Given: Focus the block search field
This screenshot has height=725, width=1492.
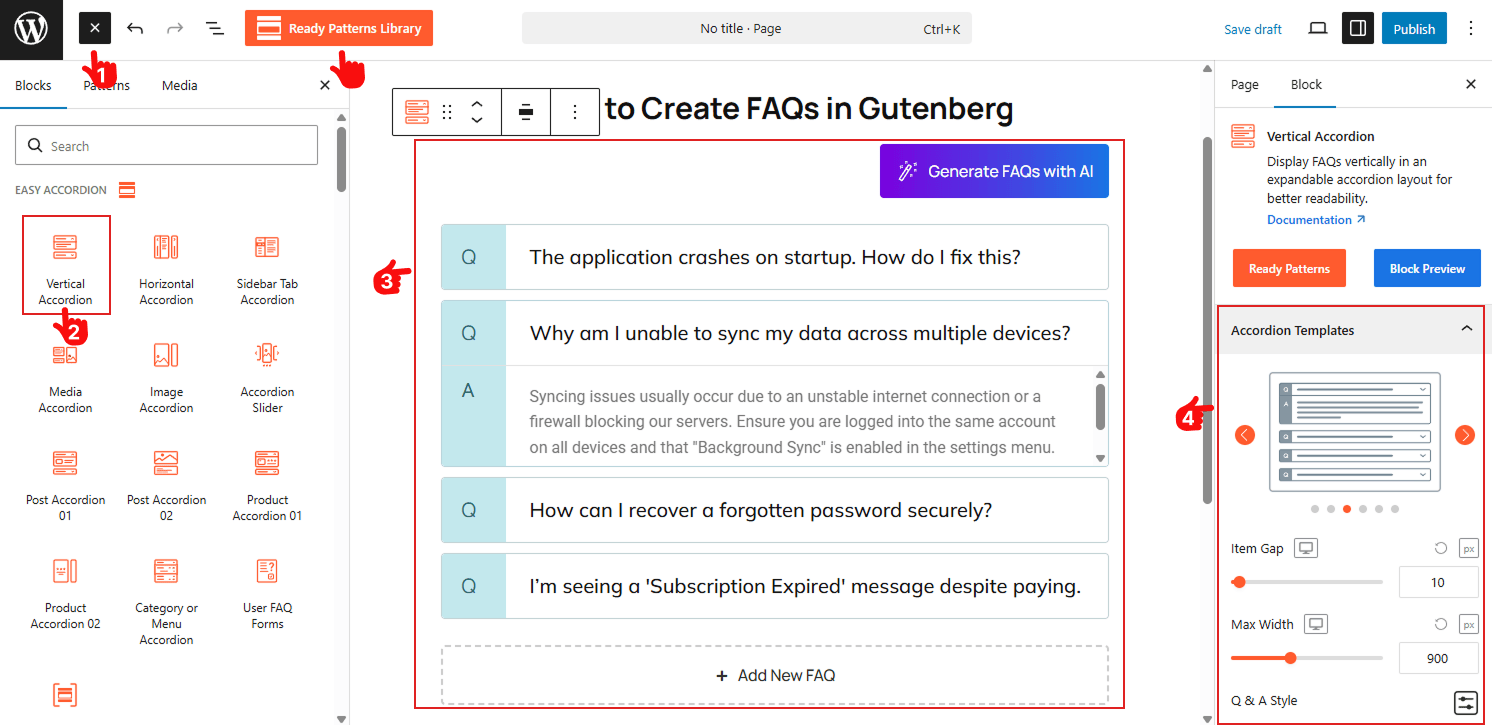Looking at the screenshot, I should (166, 145).
